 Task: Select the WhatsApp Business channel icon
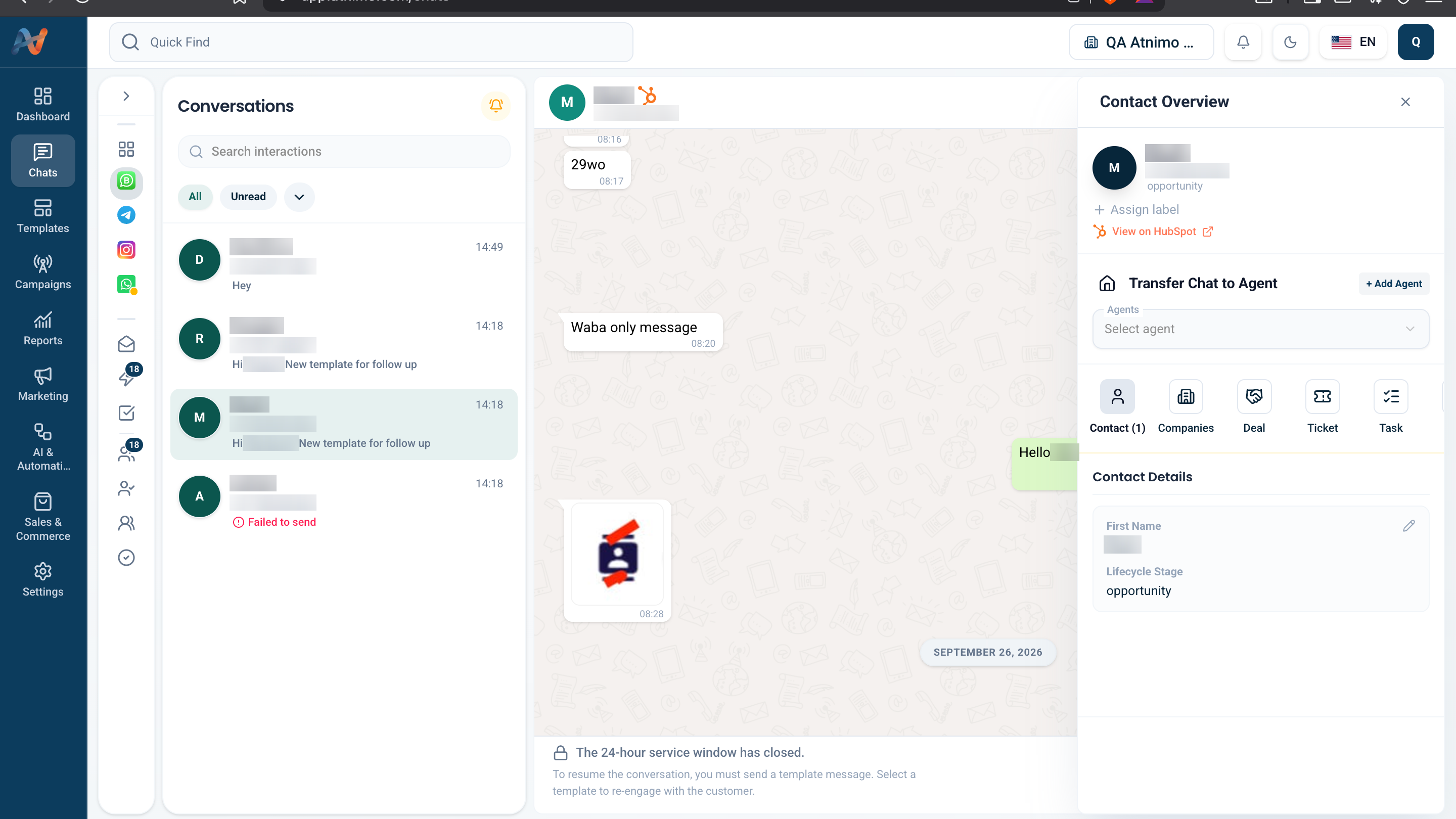tap(126, 181)
